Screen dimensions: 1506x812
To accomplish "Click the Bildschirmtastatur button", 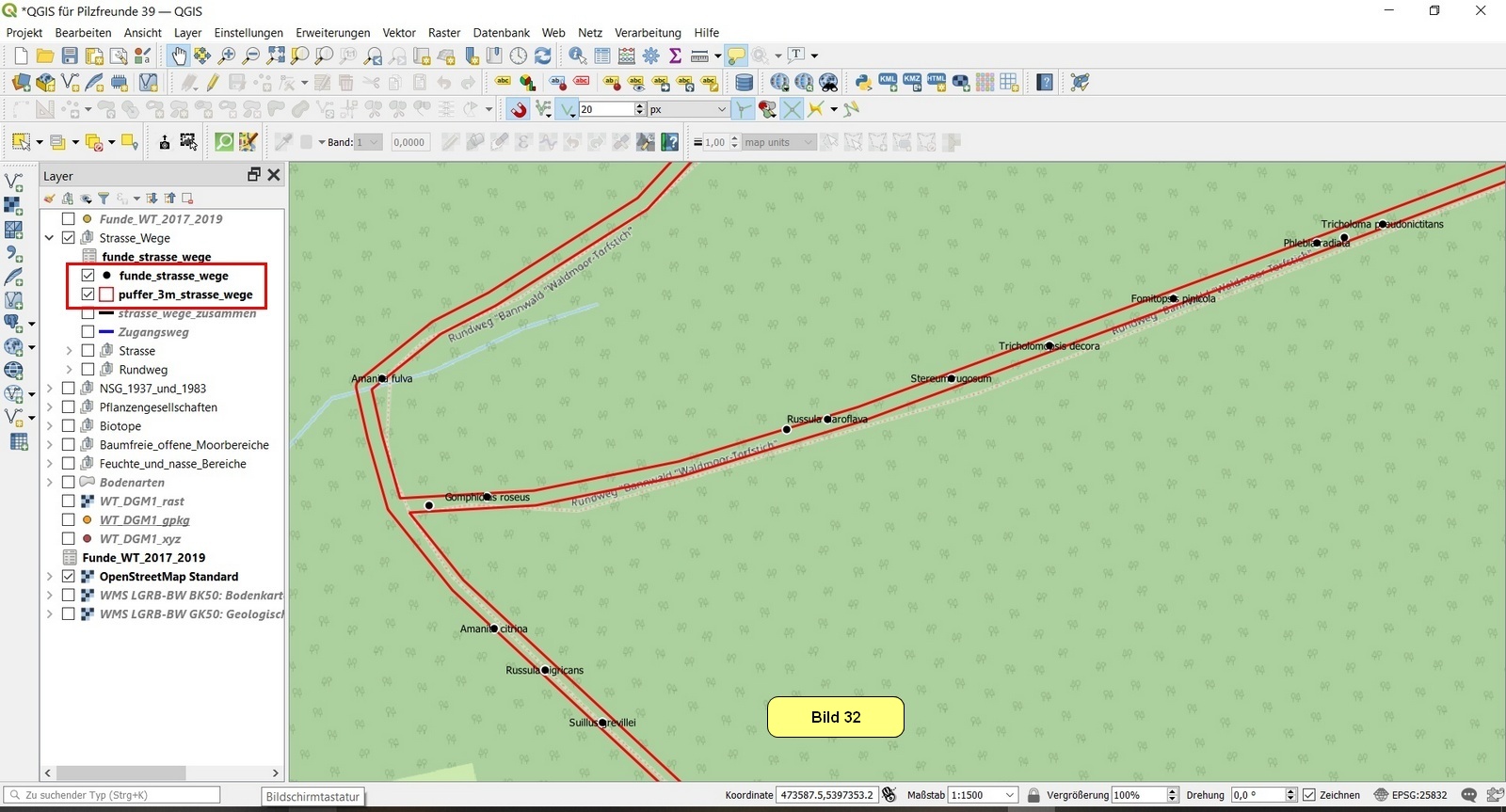I will pyautogui.click(x=312, y=797).
